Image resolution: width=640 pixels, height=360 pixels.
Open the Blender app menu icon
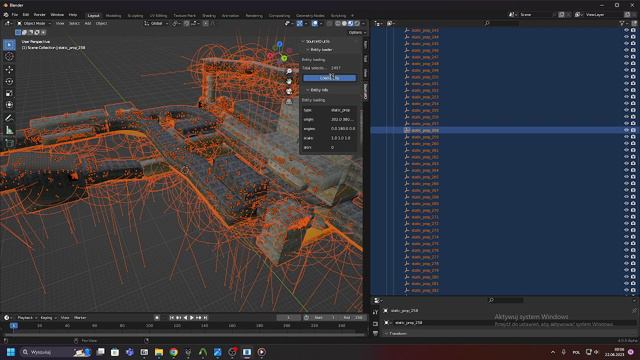(x=6, y=15)
